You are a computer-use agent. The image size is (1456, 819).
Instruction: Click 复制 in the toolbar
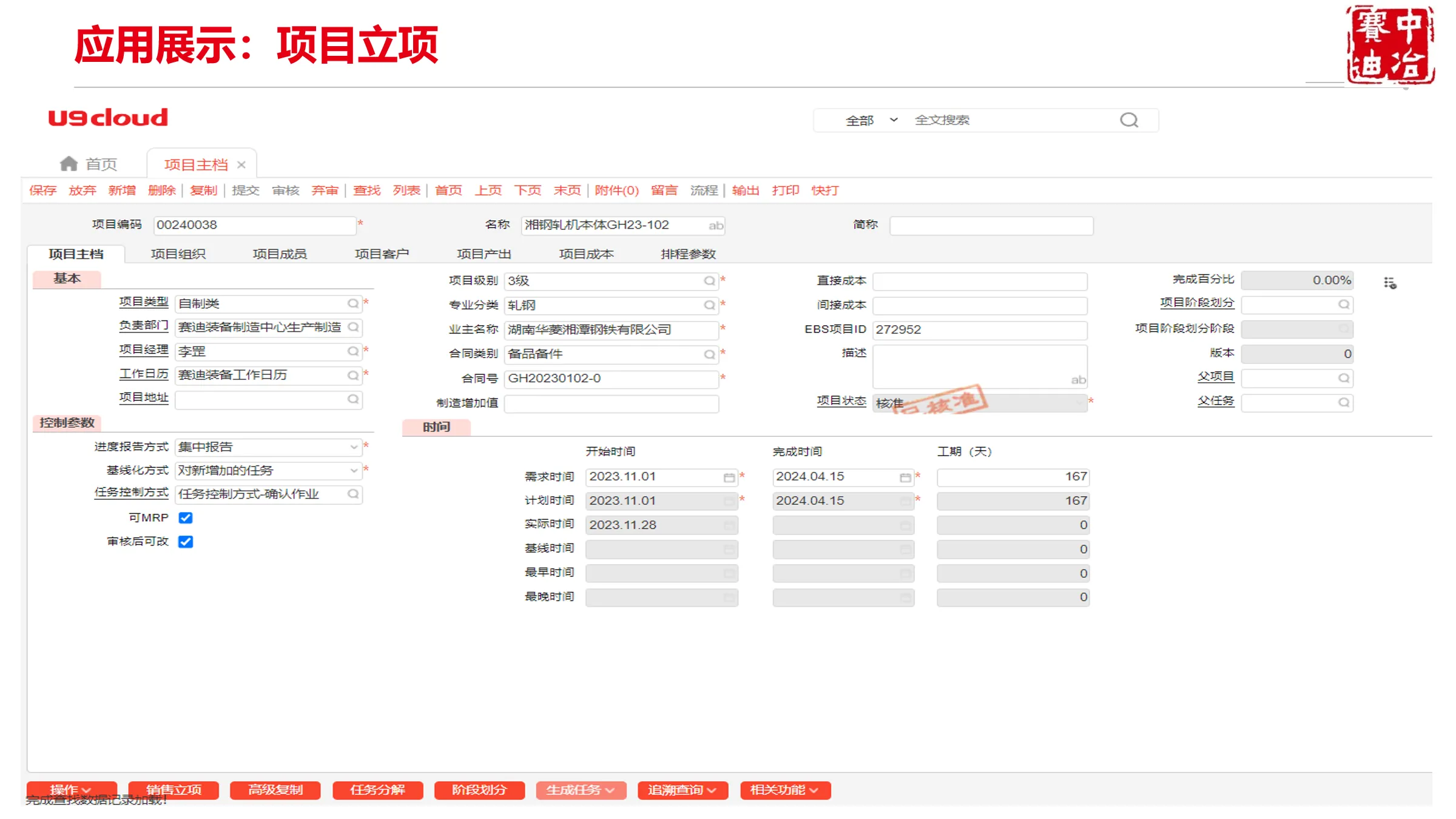(203, 190)
